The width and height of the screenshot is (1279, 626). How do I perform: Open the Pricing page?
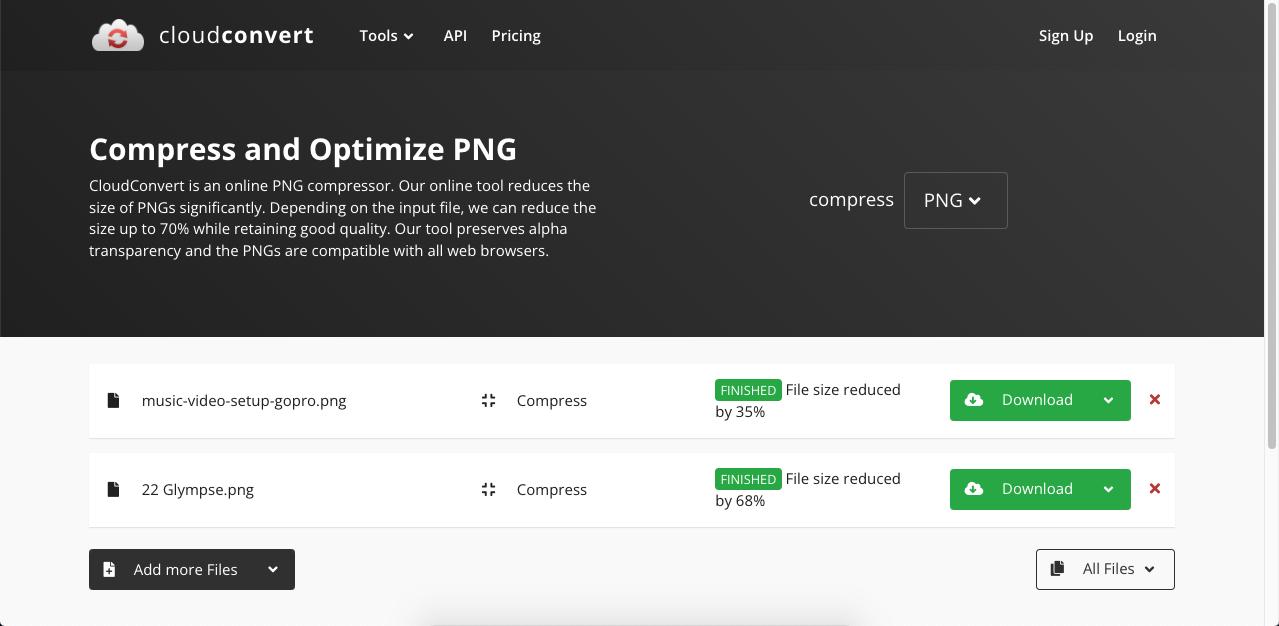[x=516, y=35]
